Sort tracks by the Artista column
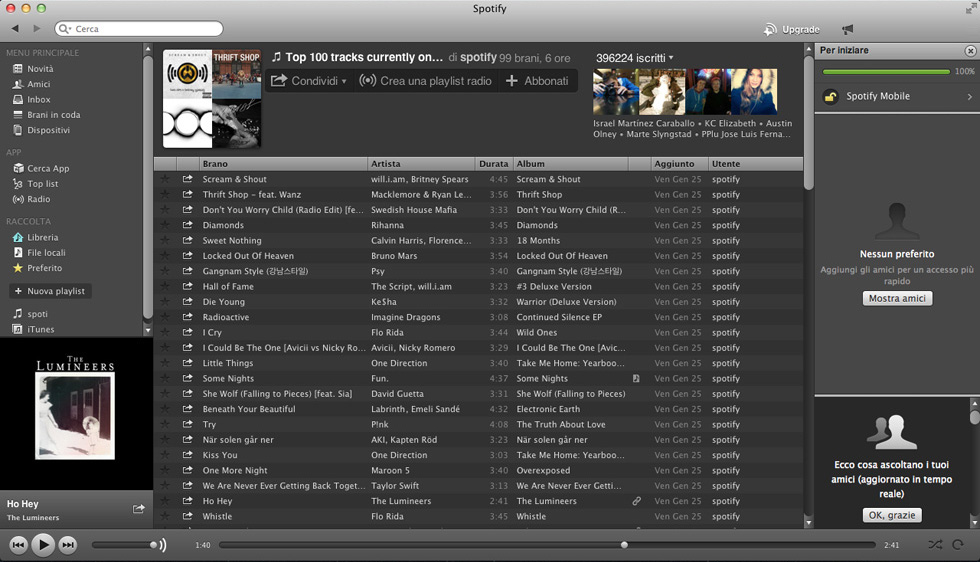 coord(420,164)
